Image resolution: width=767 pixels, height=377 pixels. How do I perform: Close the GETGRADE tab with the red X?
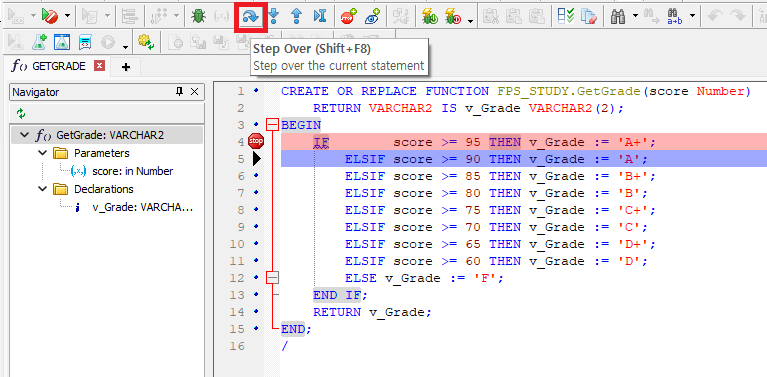coord(99,66)
